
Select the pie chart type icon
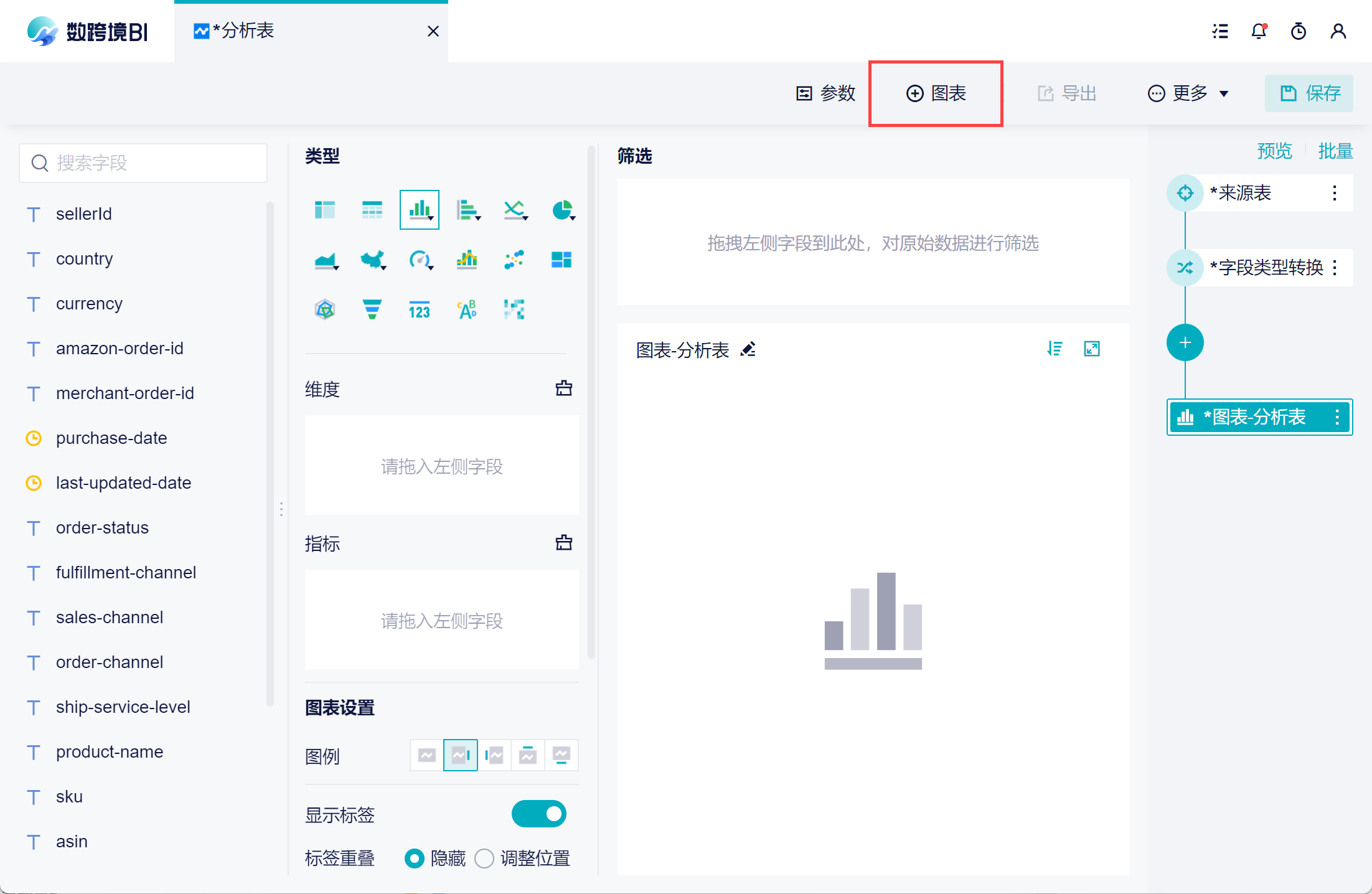click(562, 210)
